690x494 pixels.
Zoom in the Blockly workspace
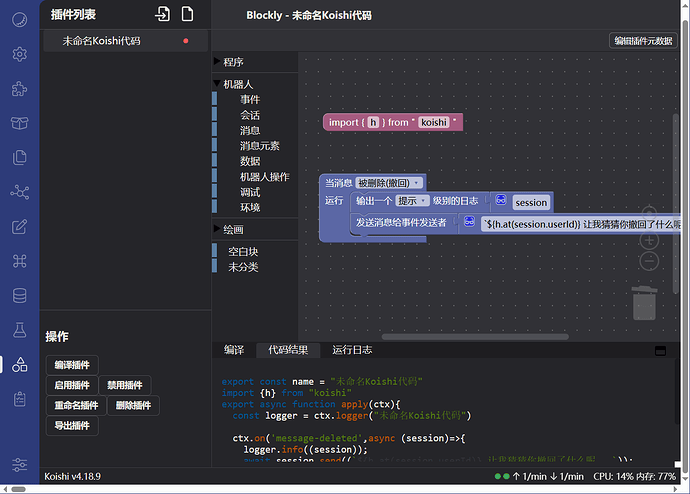[x=649, y=241]
